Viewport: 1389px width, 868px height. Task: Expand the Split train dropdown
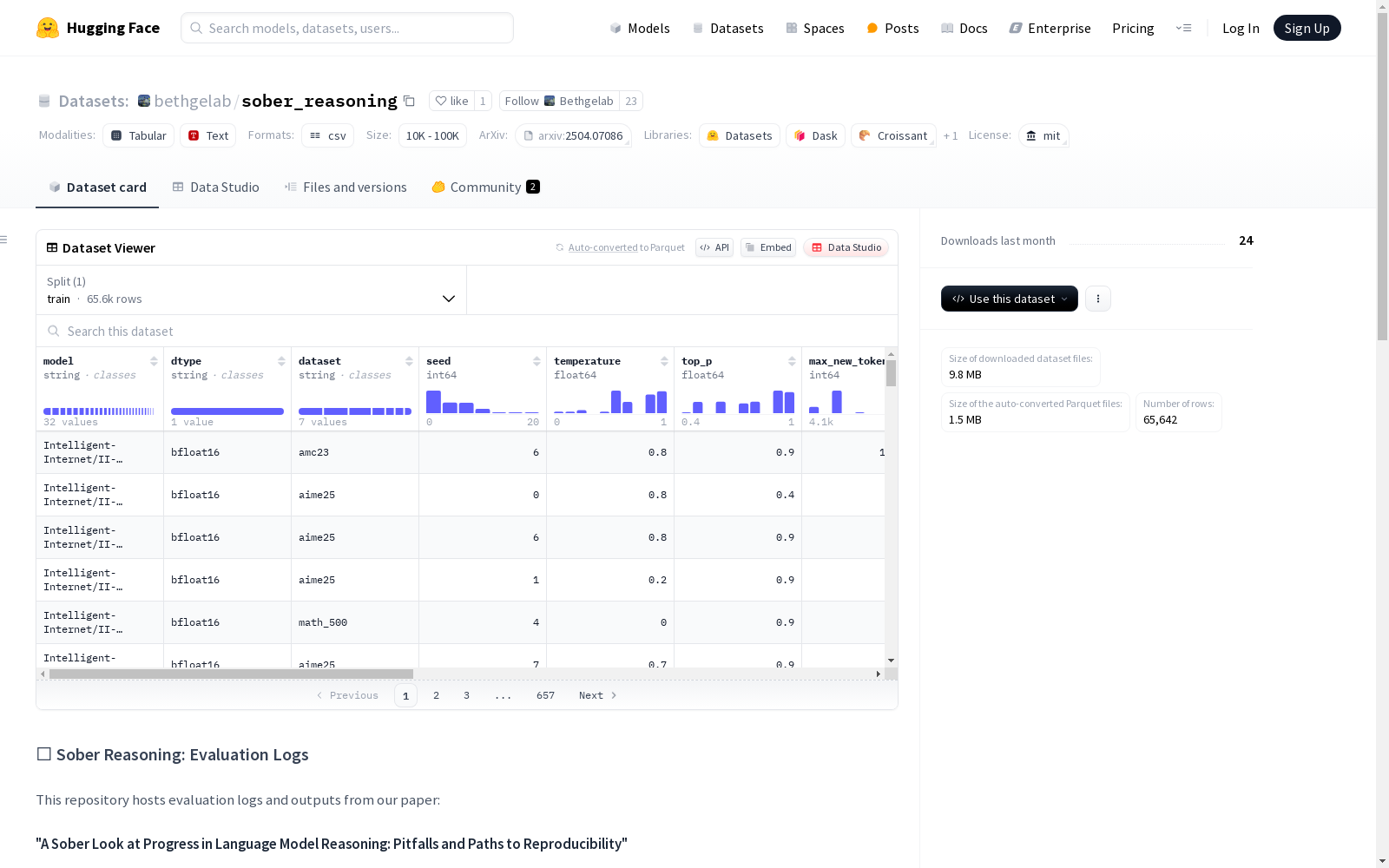(x=251, y=290)
